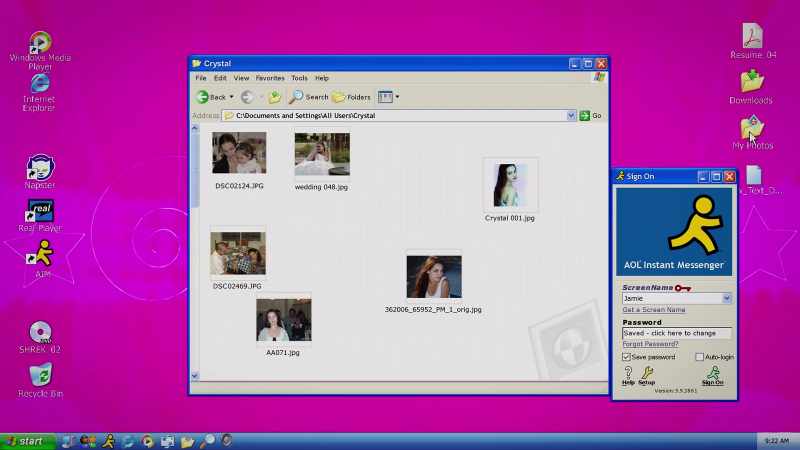Click the Views toolbar icon
The image size is (800, 450).
pyautogui.click(x=385, y=97)
